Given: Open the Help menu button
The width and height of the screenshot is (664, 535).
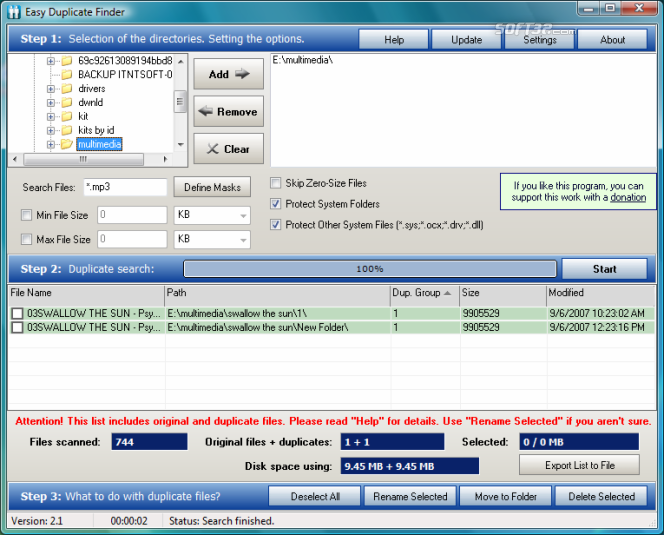Looking at the screenshot, I should 394,40.
